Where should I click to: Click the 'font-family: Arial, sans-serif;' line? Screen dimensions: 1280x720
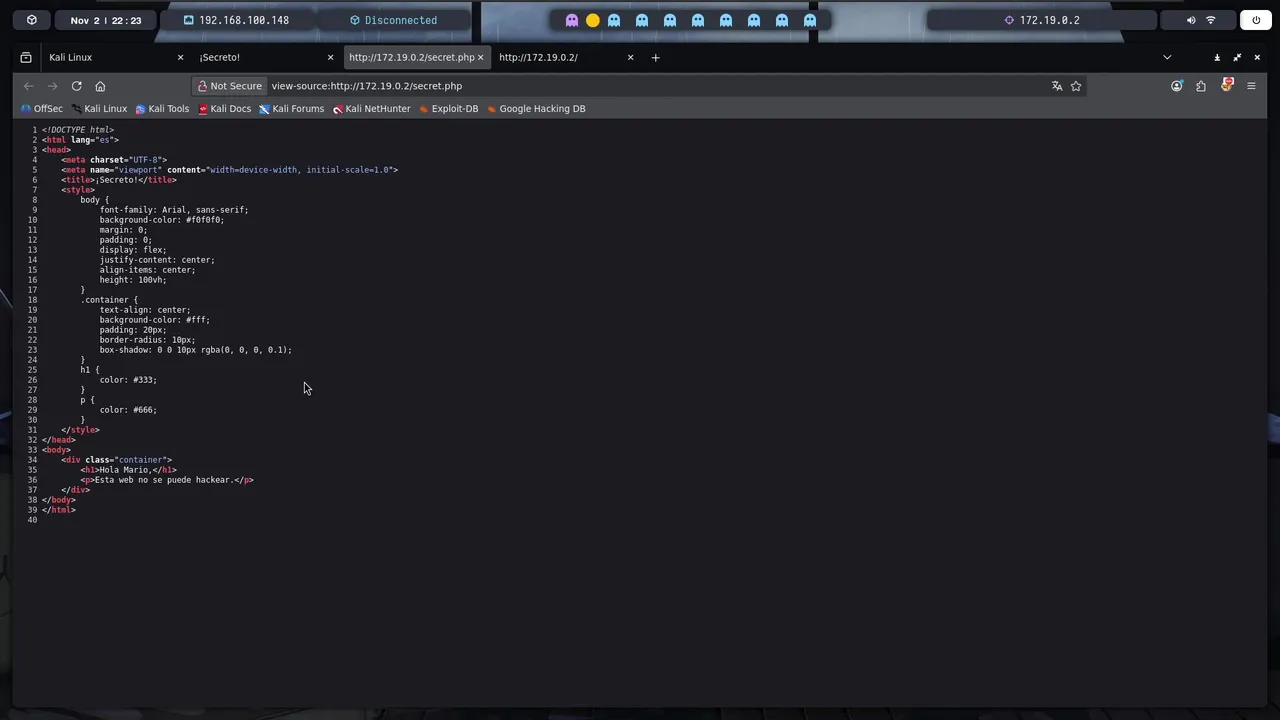click(x=174, y=210)
